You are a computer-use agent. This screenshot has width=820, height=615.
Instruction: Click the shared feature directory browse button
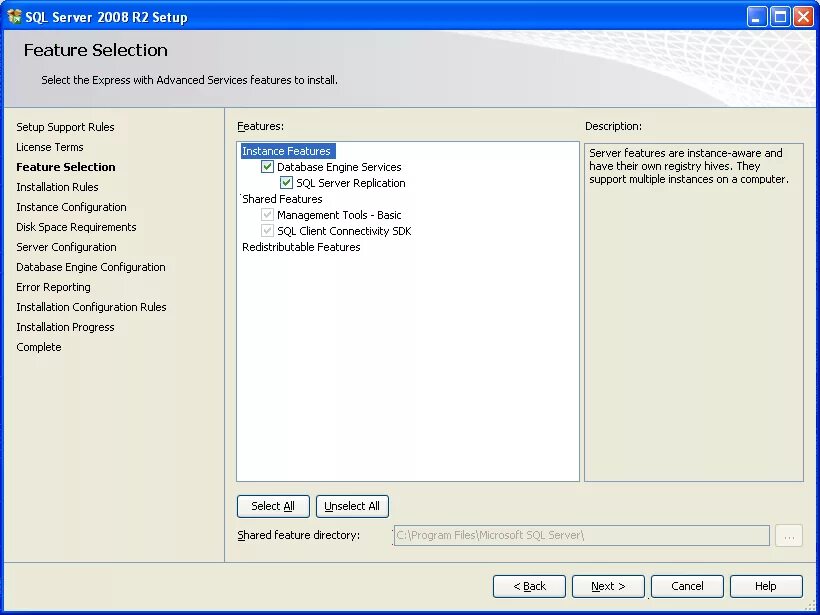[789, 536]
